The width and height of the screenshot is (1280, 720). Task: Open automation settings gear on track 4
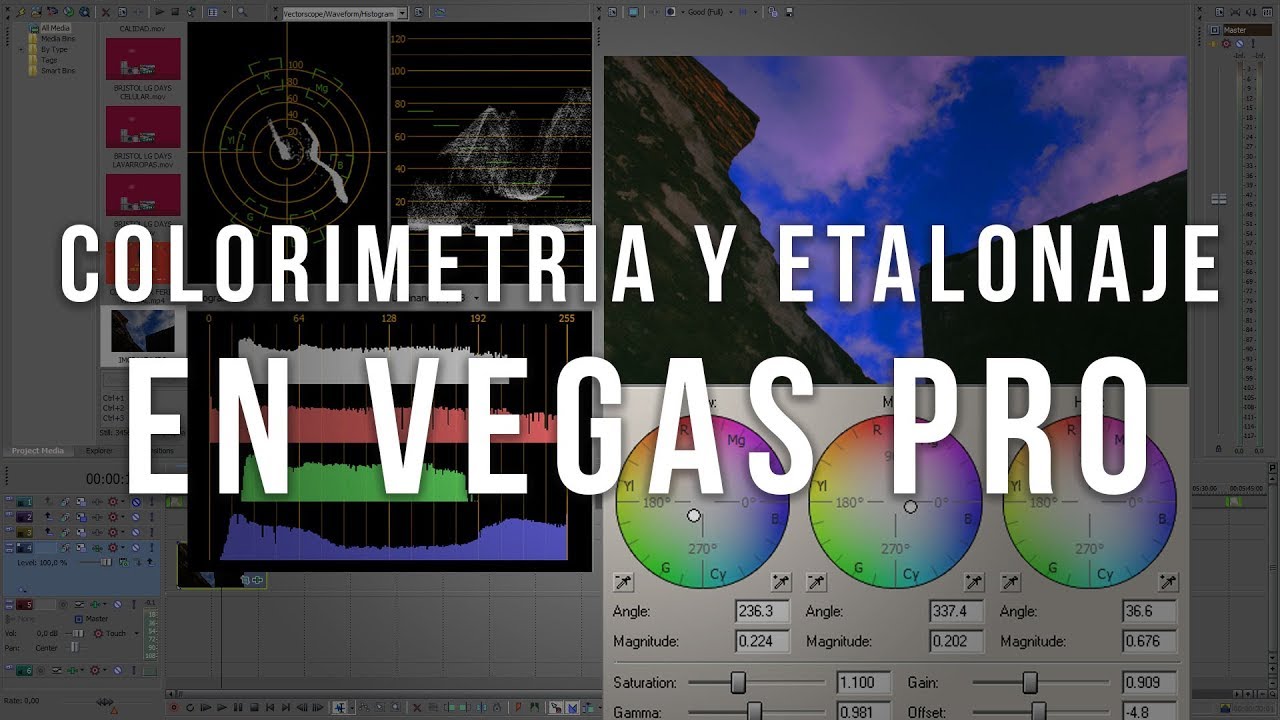[113, 548]
